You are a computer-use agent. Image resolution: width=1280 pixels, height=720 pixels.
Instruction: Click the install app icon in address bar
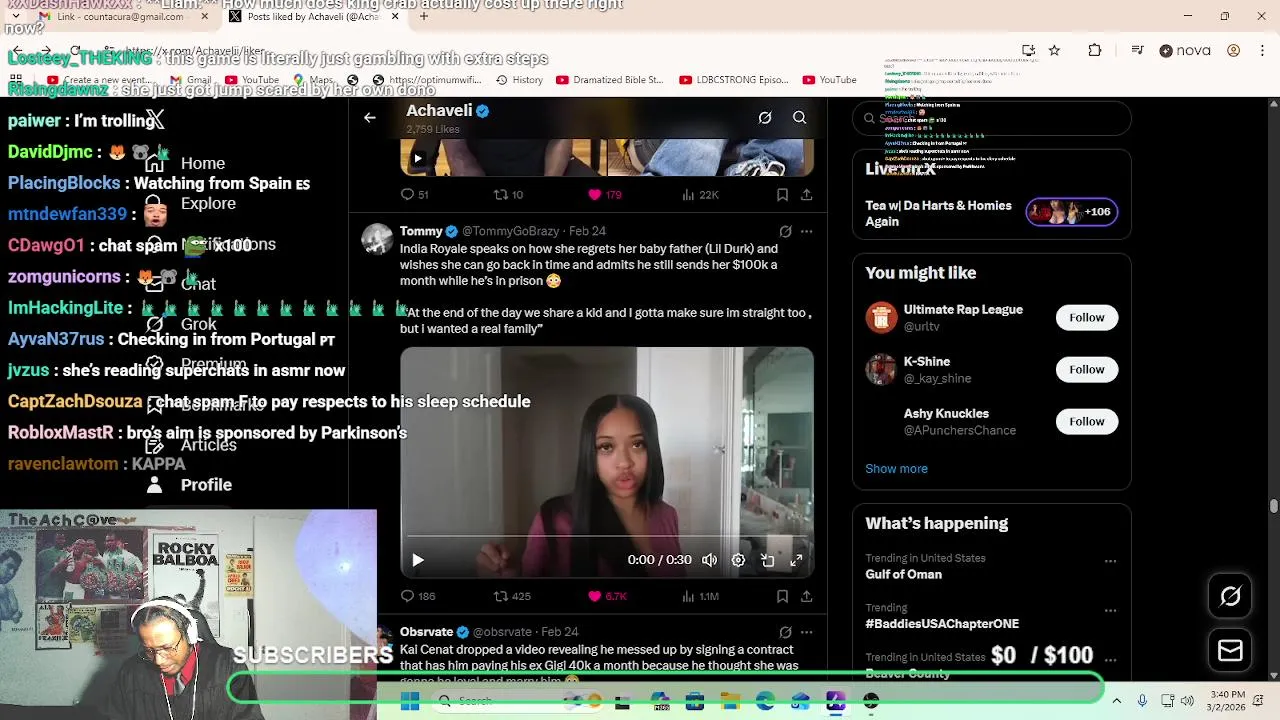click(x=1028, y=51)
